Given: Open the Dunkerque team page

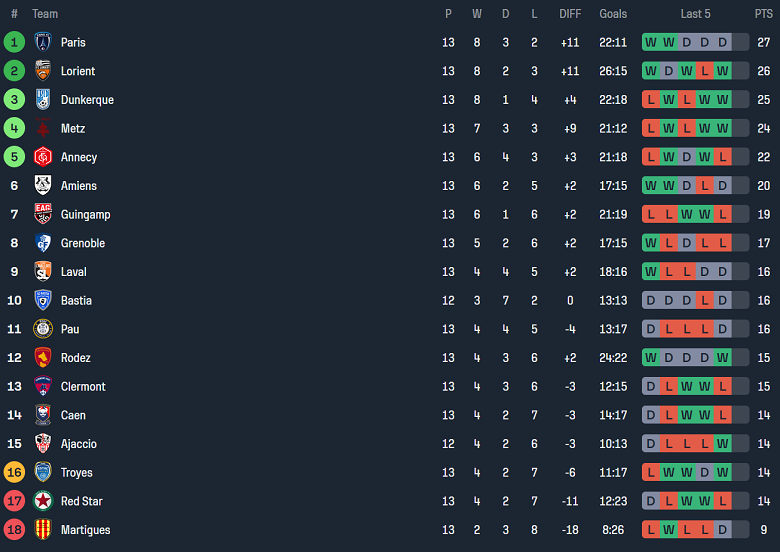Looking at the screenshot, I should click(x=87, y=100).
